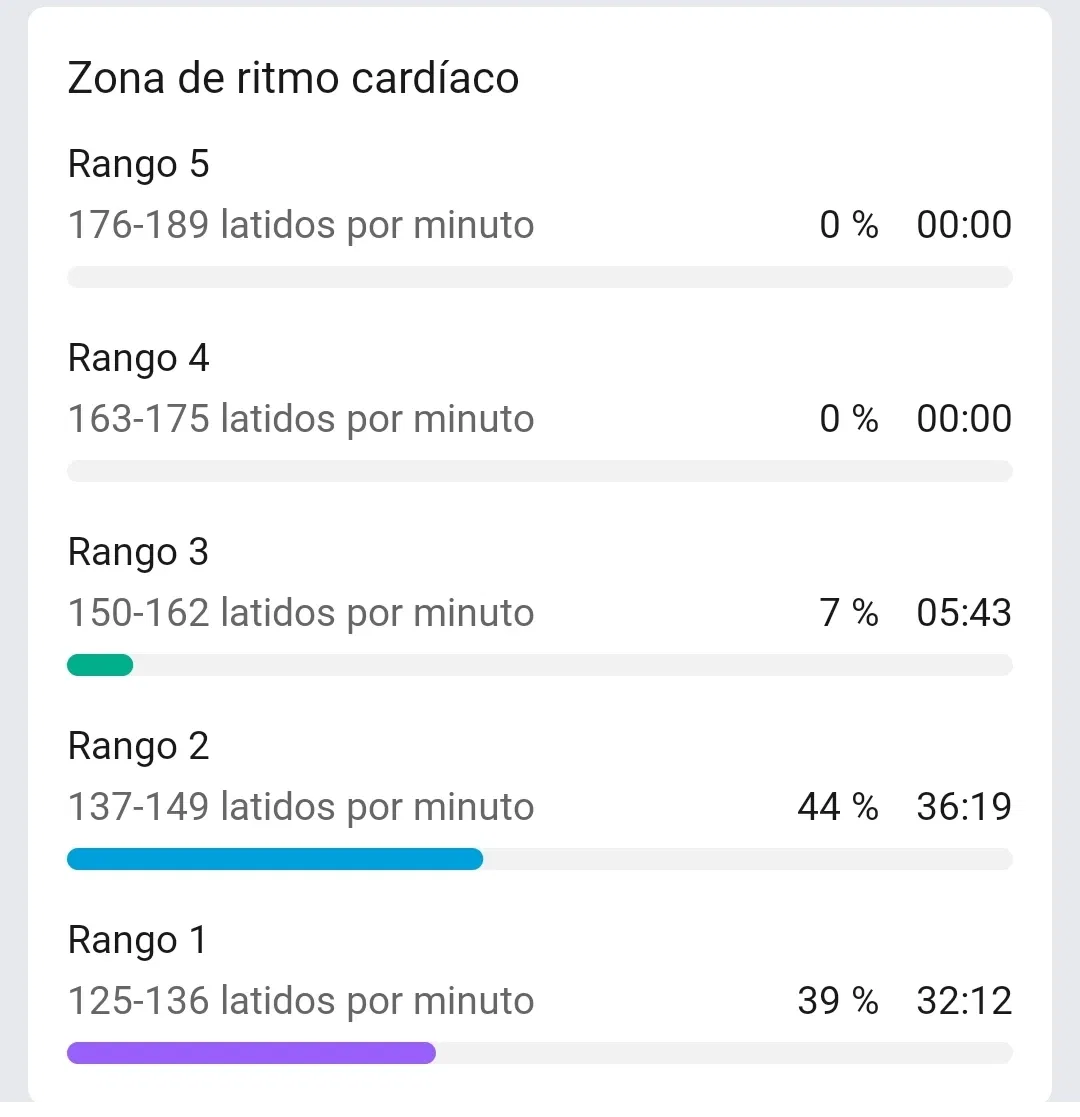1080x1117 pixels.
Task: Tap the 32:12 duration for Rango 1
Action: 964,1001
